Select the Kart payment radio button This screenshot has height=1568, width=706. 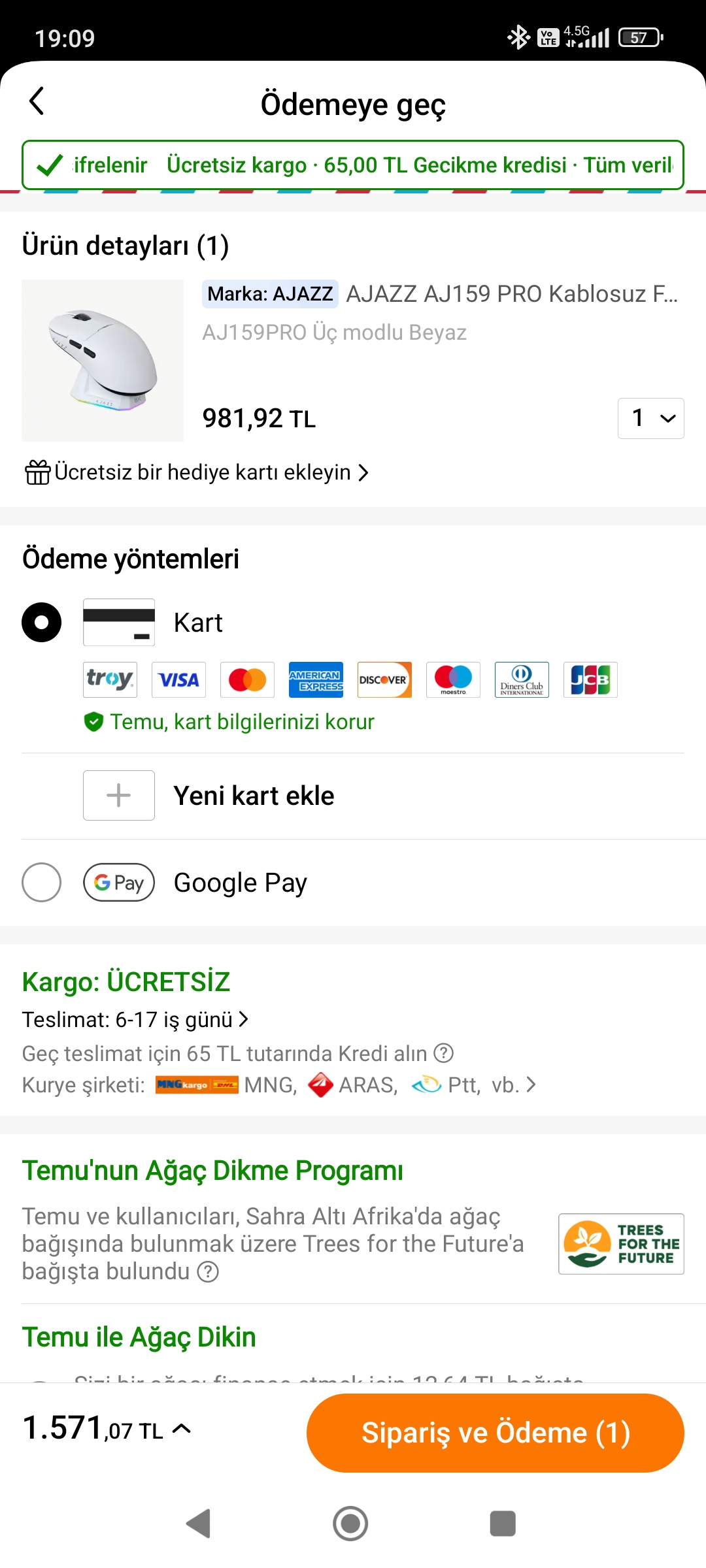(x=42, y=622)
